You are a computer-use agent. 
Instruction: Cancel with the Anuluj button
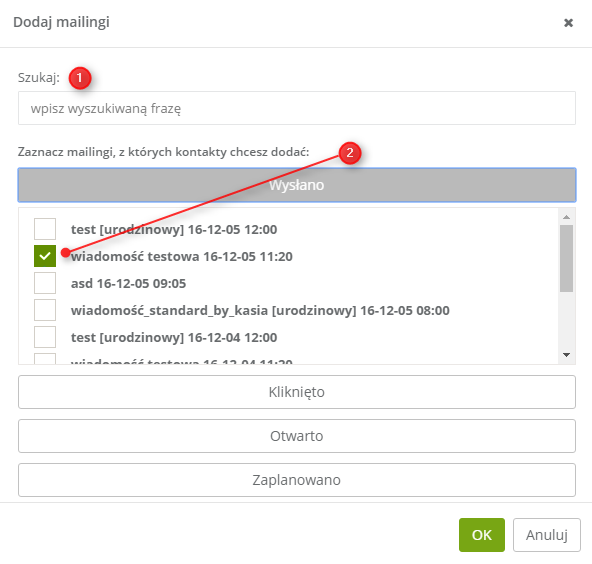pos(547,535)
